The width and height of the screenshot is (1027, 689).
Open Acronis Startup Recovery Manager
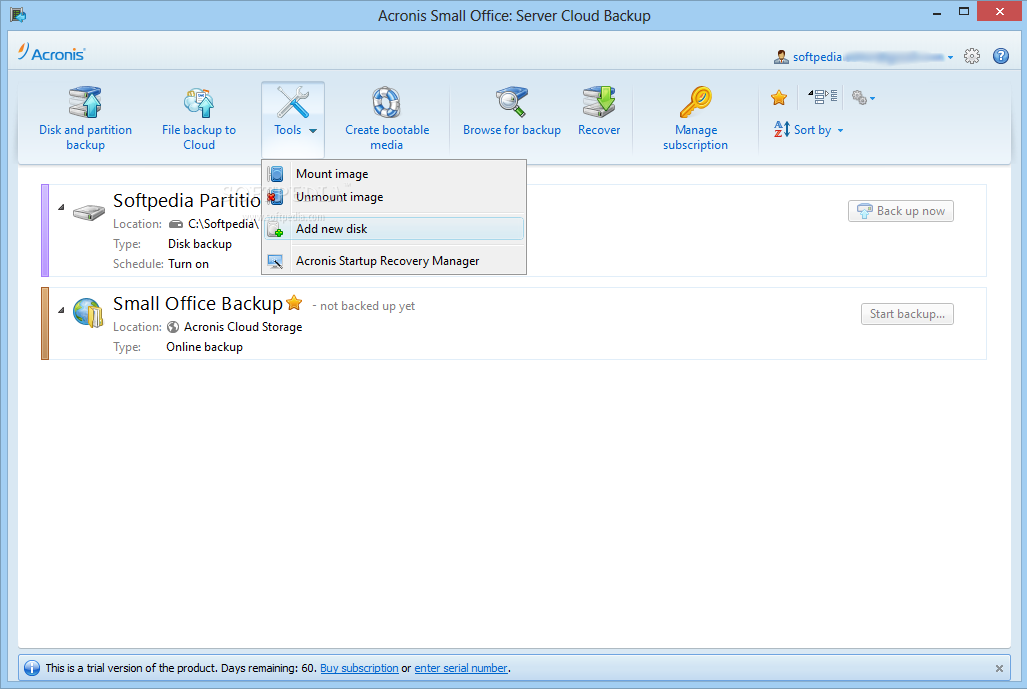click(394, 261)
